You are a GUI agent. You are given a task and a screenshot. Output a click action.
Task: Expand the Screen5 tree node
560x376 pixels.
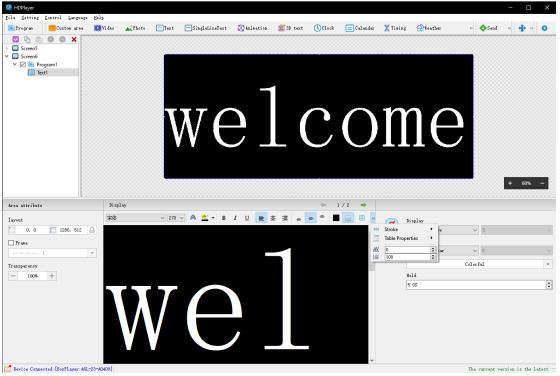click(x=7, y=48)
